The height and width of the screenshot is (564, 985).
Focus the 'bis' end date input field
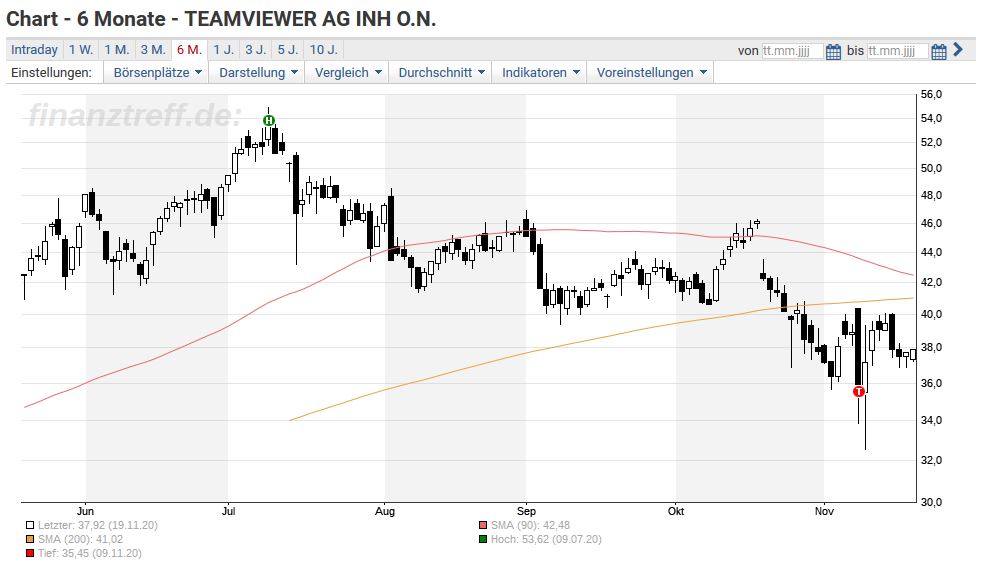[x=898, y=51]
